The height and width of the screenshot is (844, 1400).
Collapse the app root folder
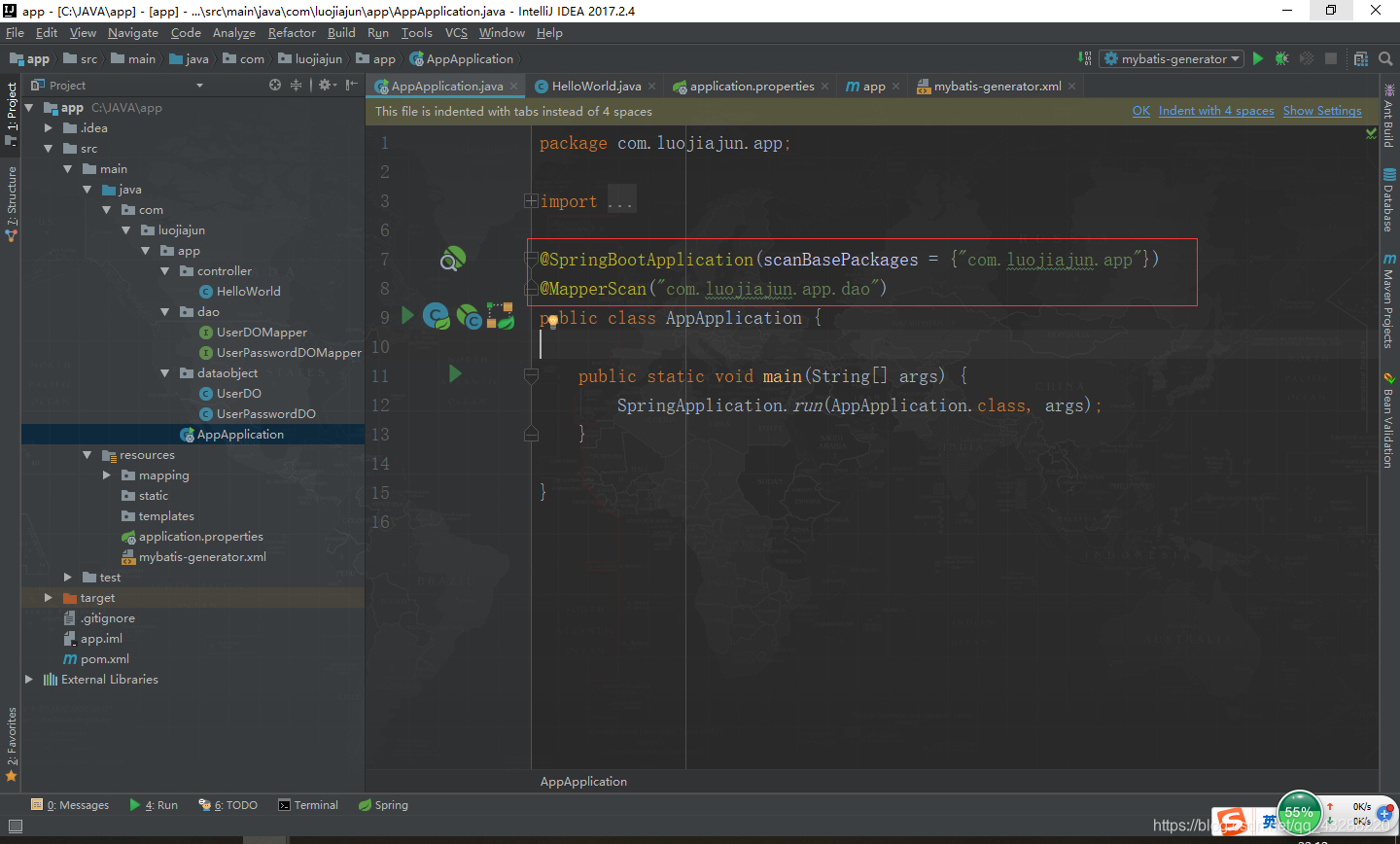(x=29, y=108)
